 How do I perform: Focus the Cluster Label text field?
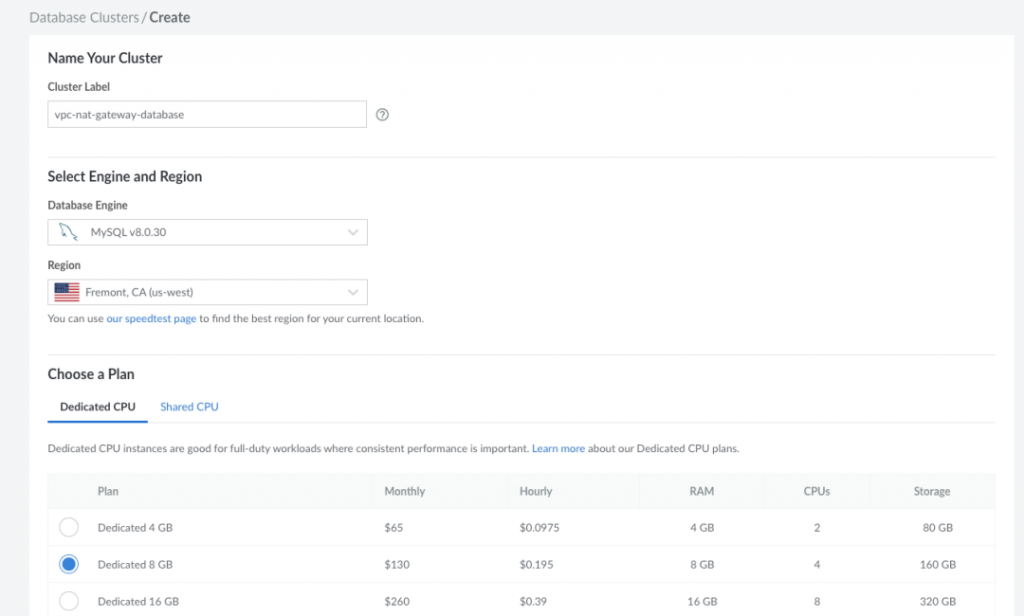(207, 114)
